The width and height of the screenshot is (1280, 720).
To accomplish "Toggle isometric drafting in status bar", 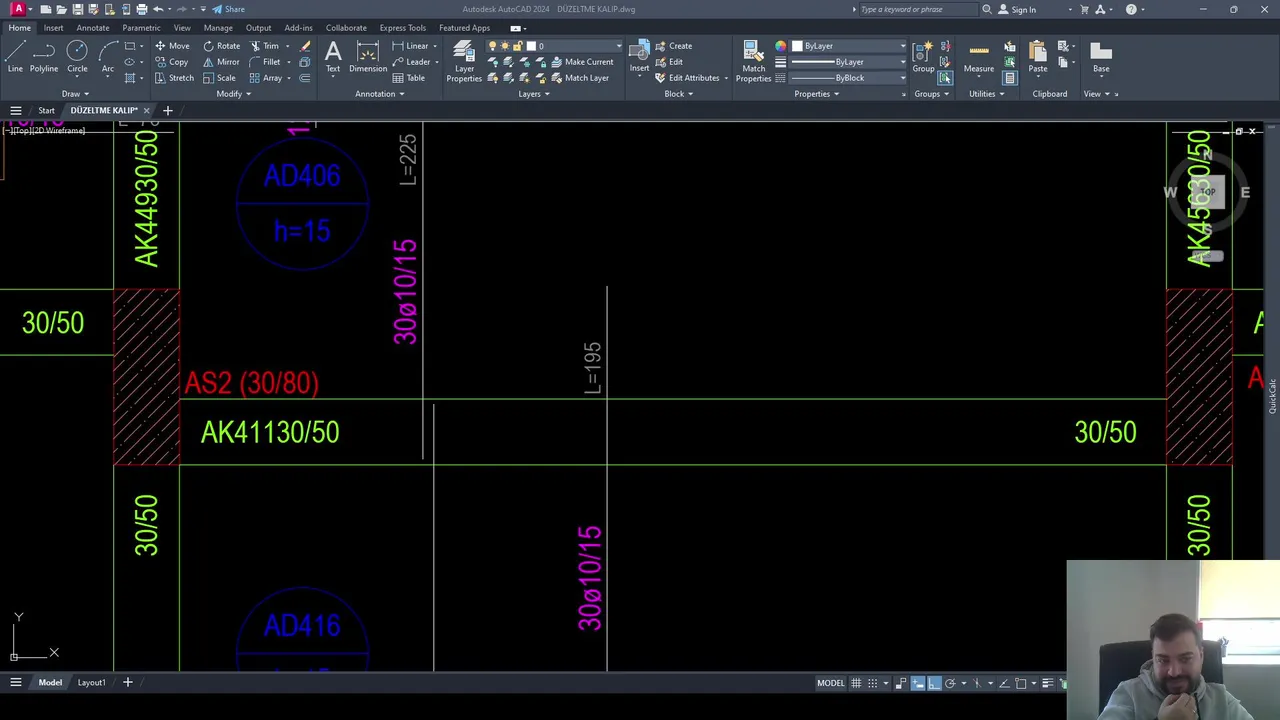I will [x=977, y=683].
